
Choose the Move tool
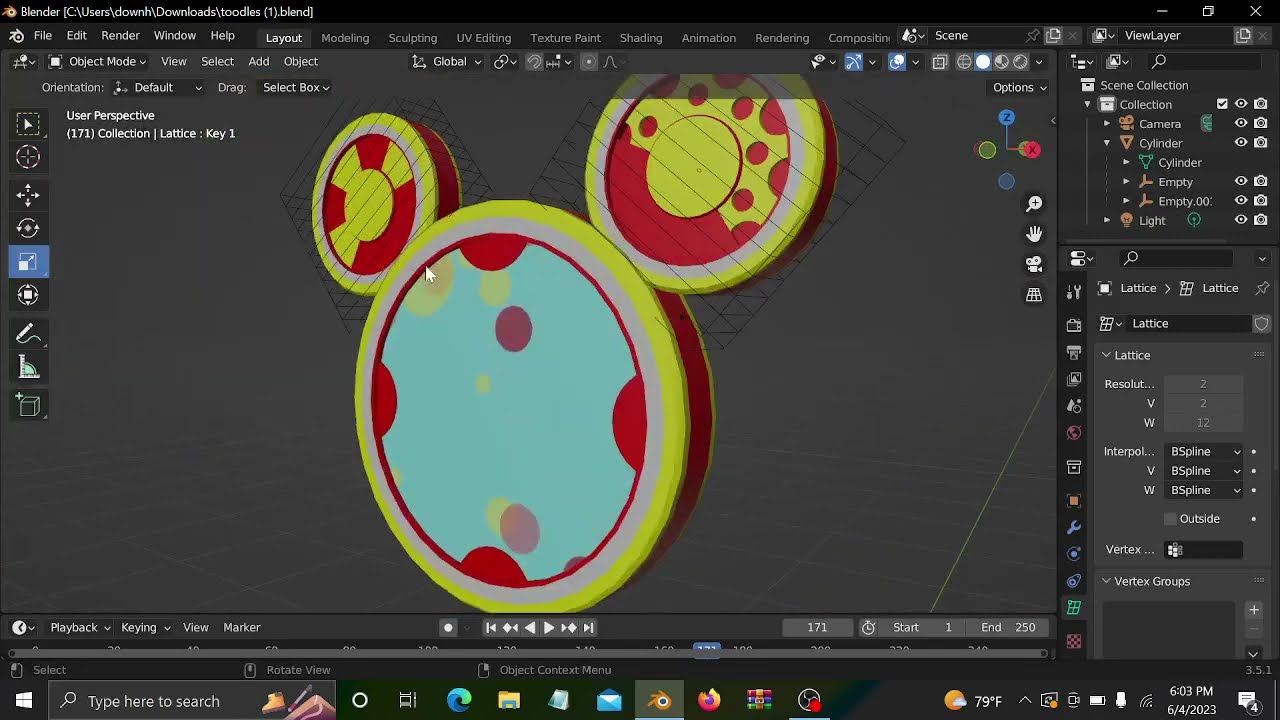(28, 194)
